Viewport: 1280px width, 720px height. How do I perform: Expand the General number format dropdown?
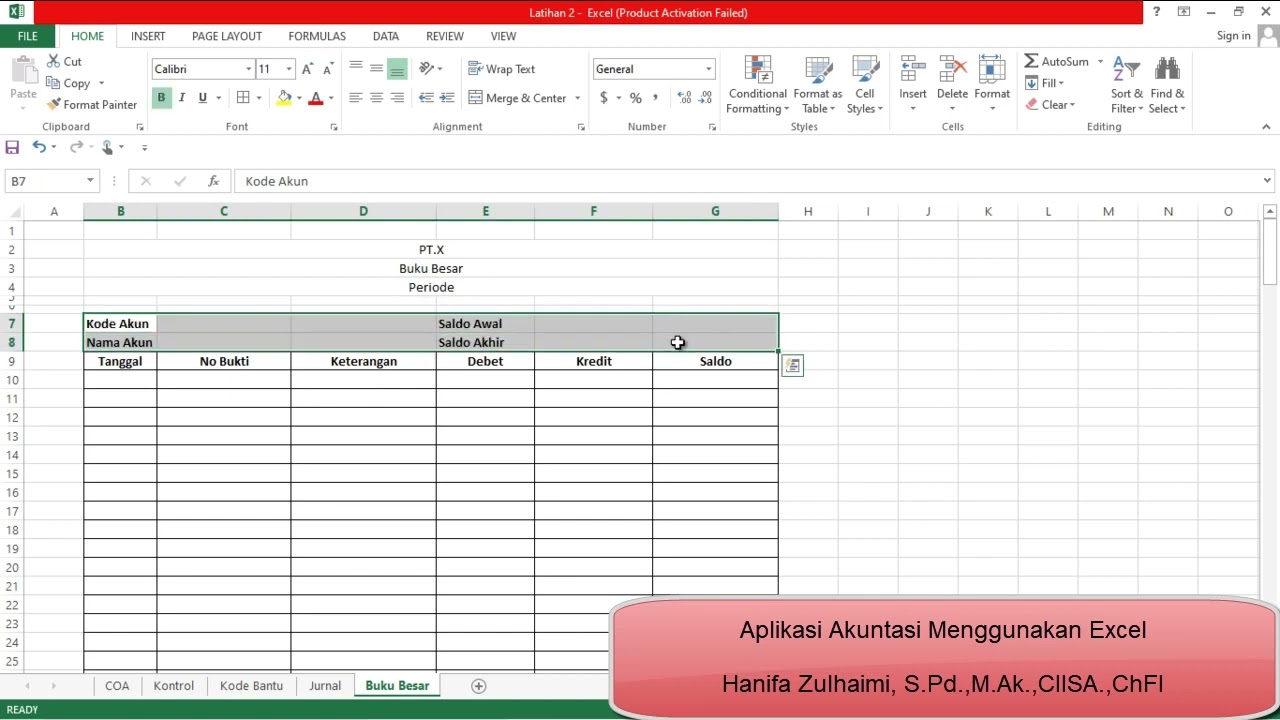tap(708, 69)
